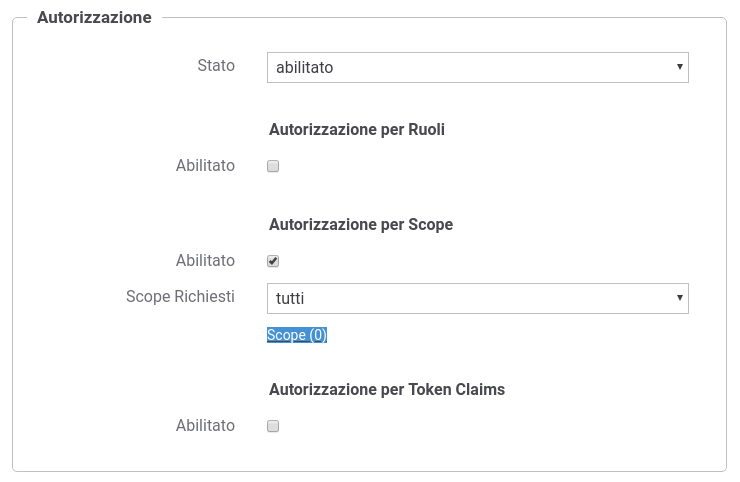Image resolution: width=740 pixels, height=482 pixels.
Task: Select the Autorizzazione per Scope heading
Action: click(361, 225)
